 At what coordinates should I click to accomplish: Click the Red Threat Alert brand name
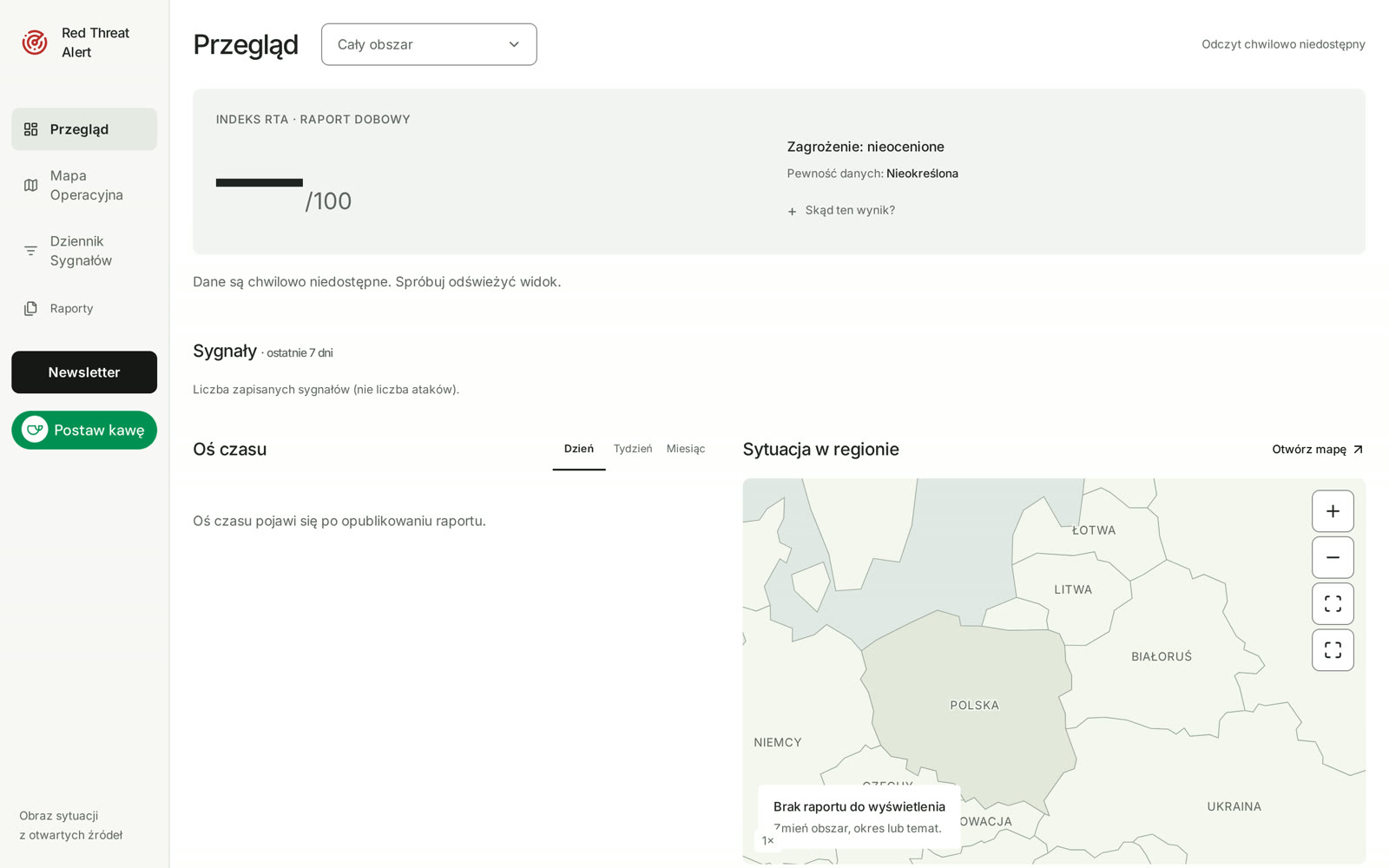click(95, 43)
